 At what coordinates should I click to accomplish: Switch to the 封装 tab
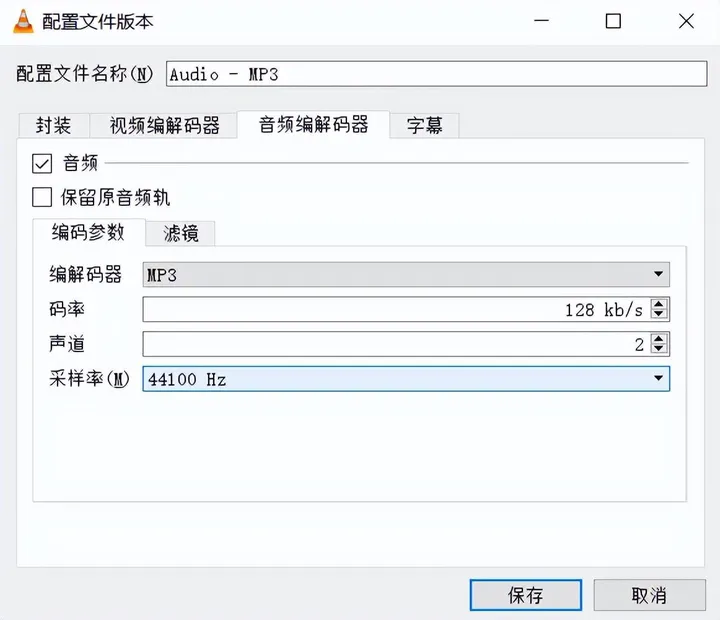pyautogui.click(x=54, y=125)
